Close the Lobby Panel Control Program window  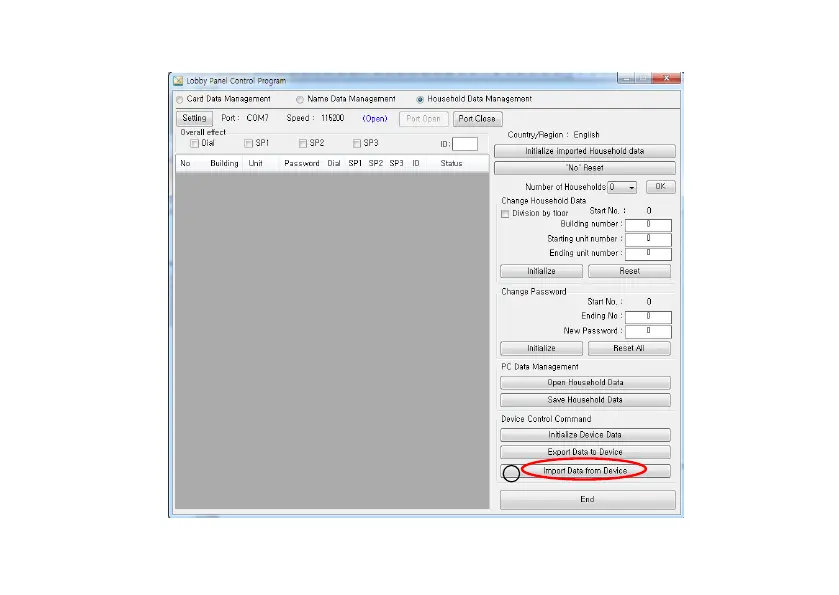(667, 78)
